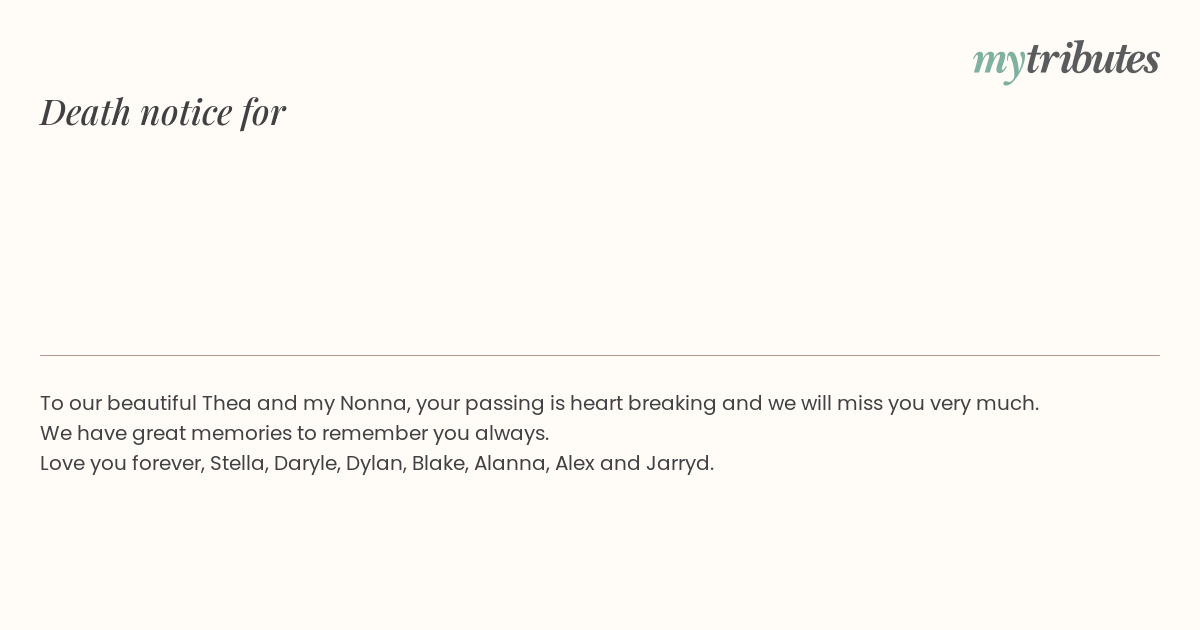This screenshot has height=630, width=1200.
Task: Click the horizontal divider line
Action: [600, 355]
